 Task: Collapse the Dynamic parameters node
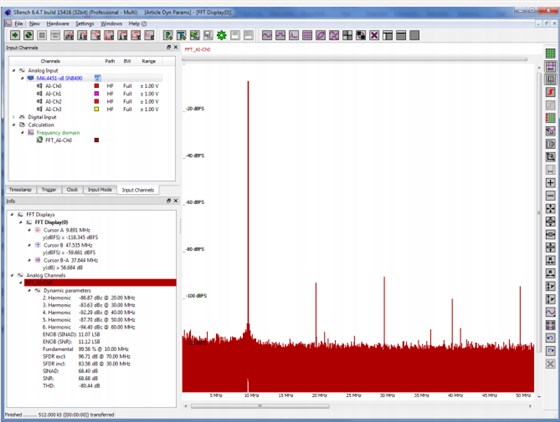point(29,291)
